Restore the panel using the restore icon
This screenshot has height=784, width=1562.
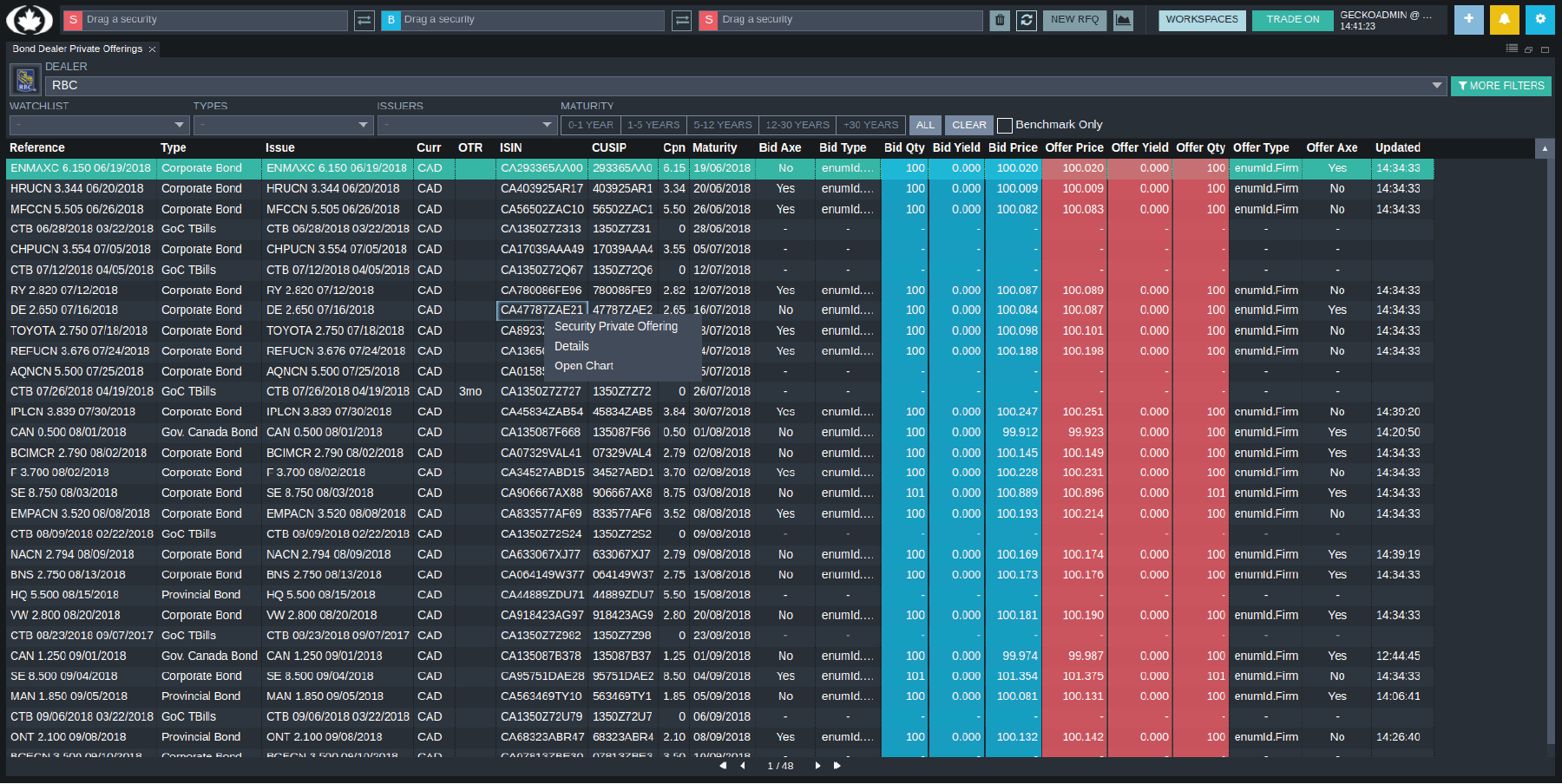(1529, 49)
